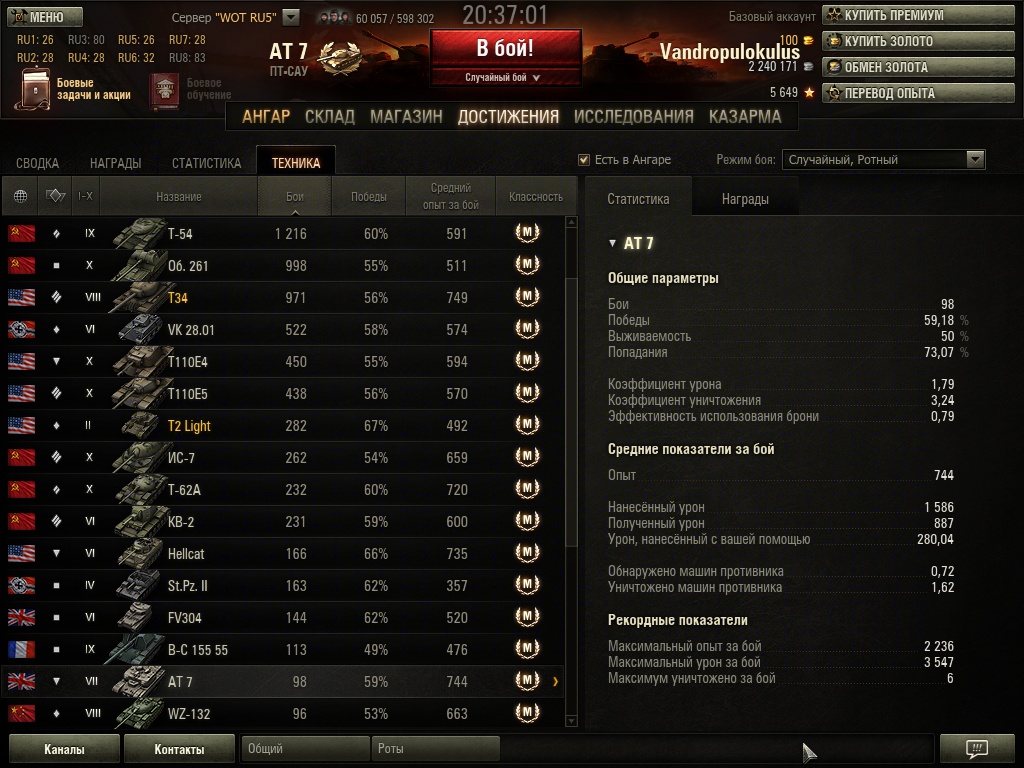Open Боевые задачи и акции briefcase icon
1024x768 pixels.
[x=32, y=89]
